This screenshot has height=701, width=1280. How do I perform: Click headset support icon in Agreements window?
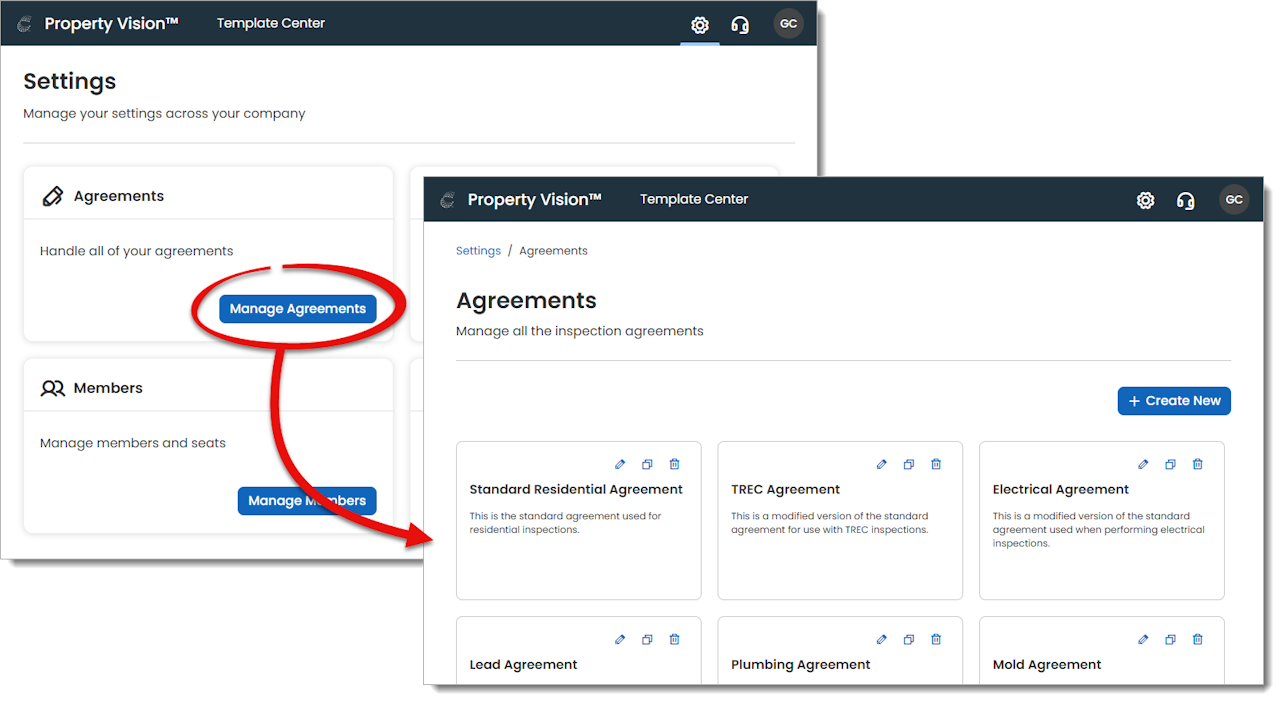[x=1186, y=200]
